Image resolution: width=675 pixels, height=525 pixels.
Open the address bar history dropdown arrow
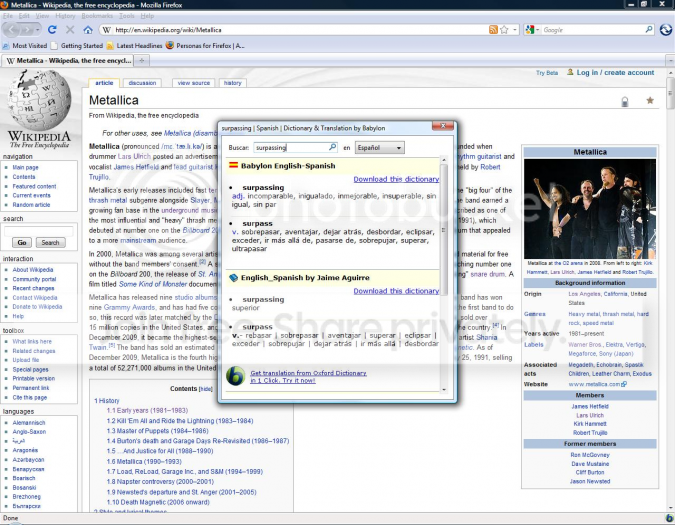point(513,30)
